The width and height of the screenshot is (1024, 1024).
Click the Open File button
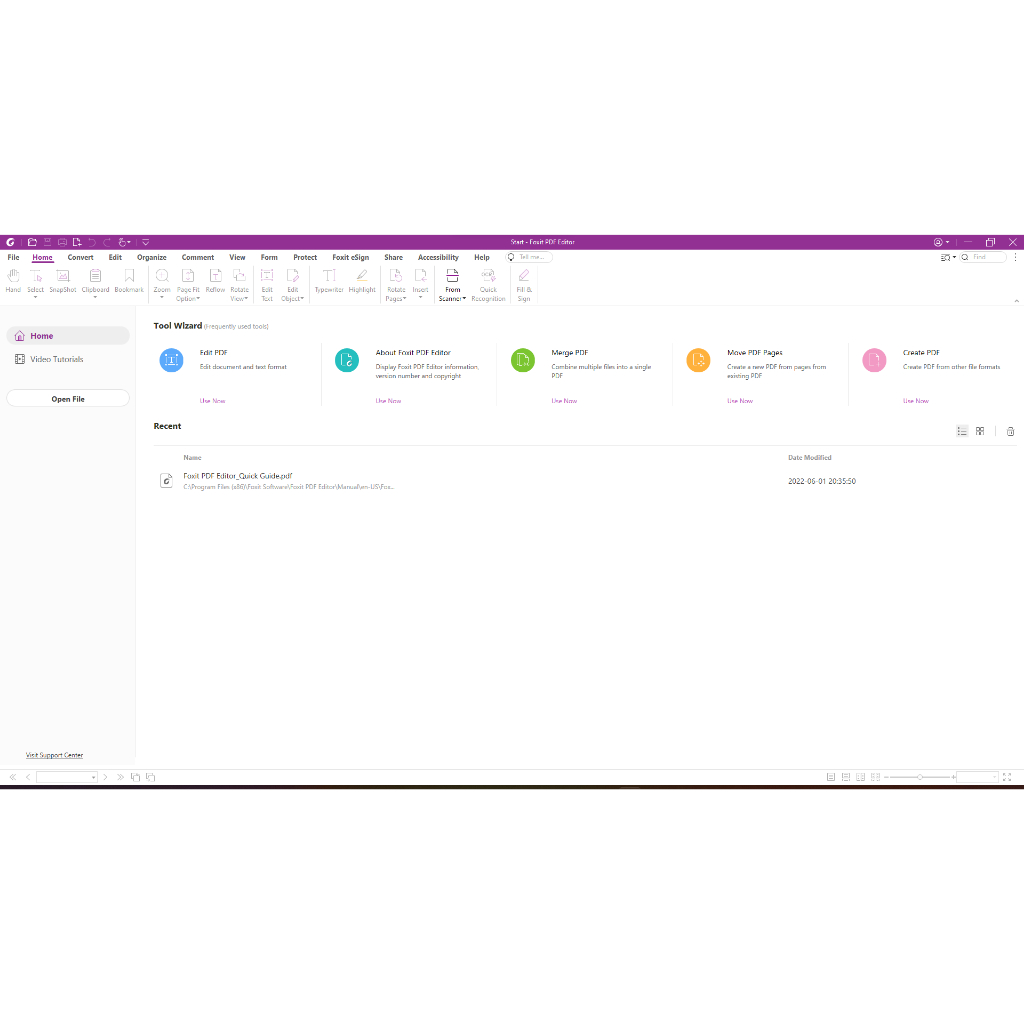[x=68, y=398]
